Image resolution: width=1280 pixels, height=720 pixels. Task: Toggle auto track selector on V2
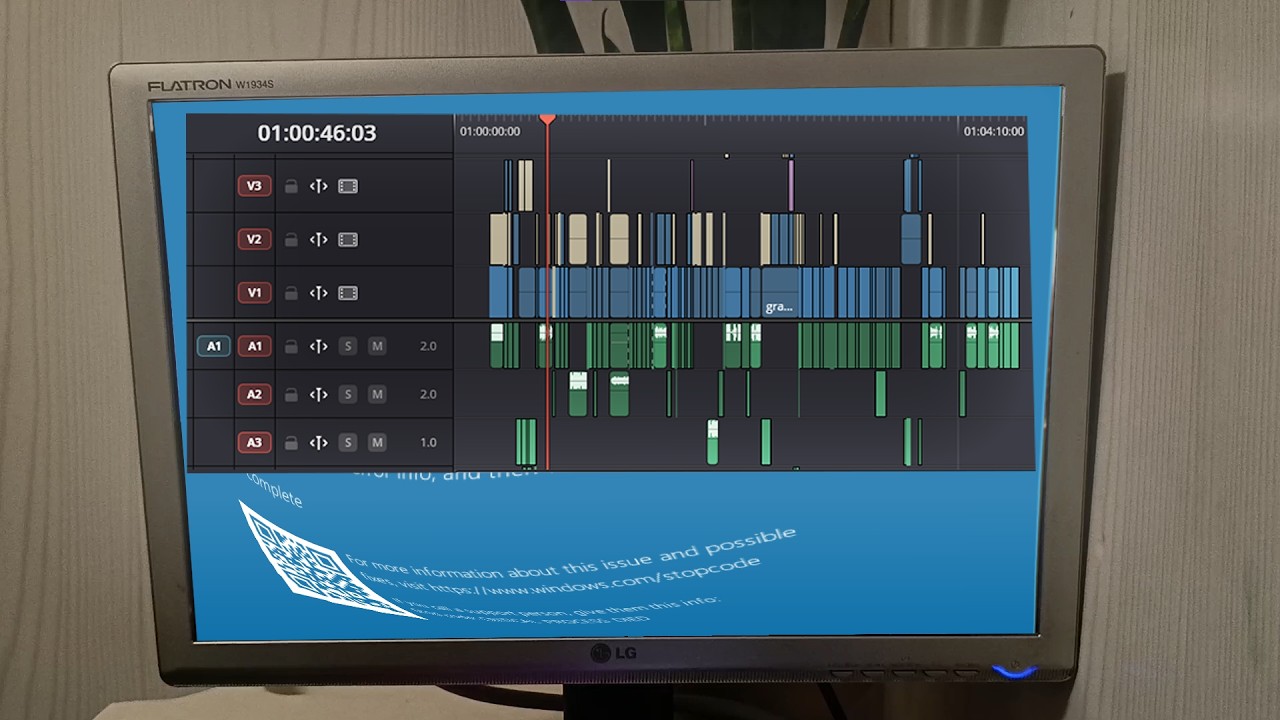(319, 239)
